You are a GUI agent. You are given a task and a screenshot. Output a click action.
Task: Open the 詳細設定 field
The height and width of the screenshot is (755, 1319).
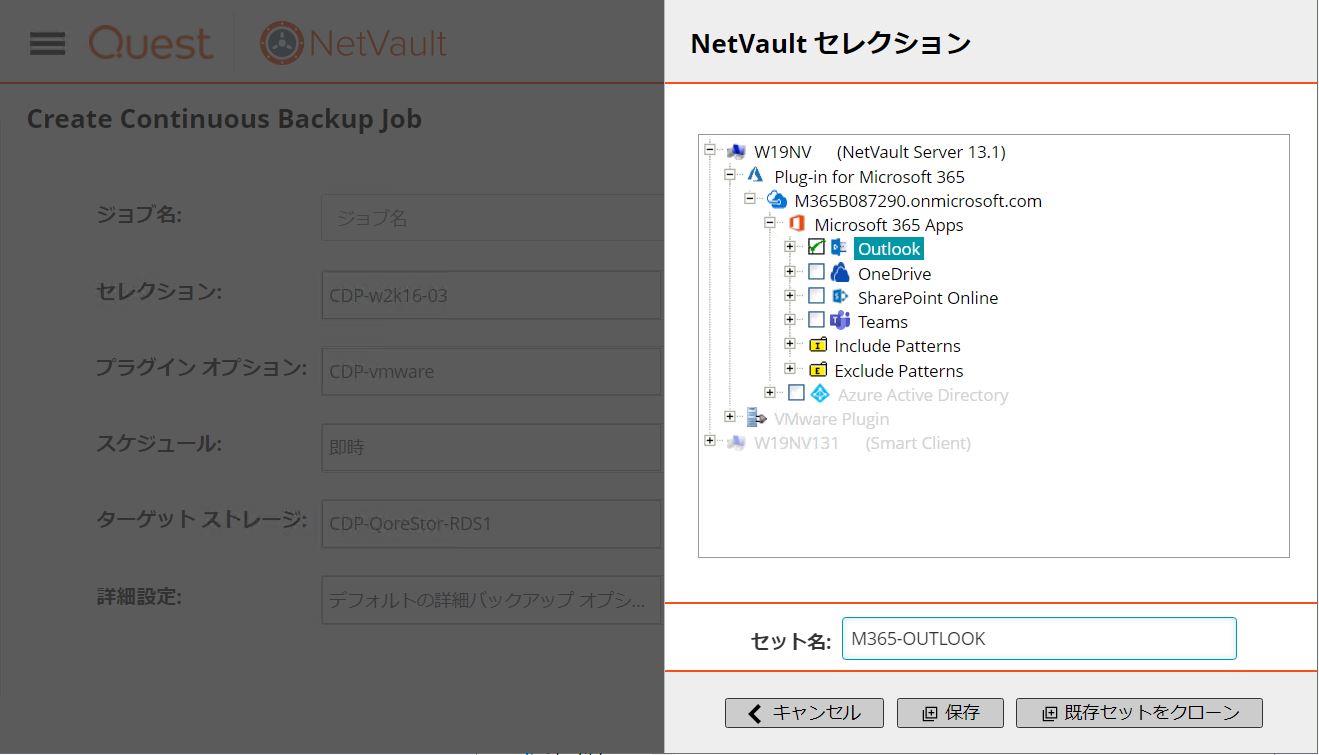[493, 600]
